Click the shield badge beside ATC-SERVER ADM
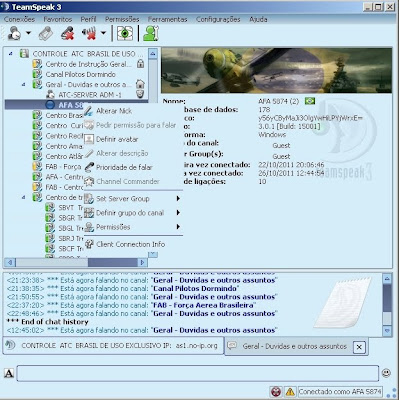 [x=140, y=94]
